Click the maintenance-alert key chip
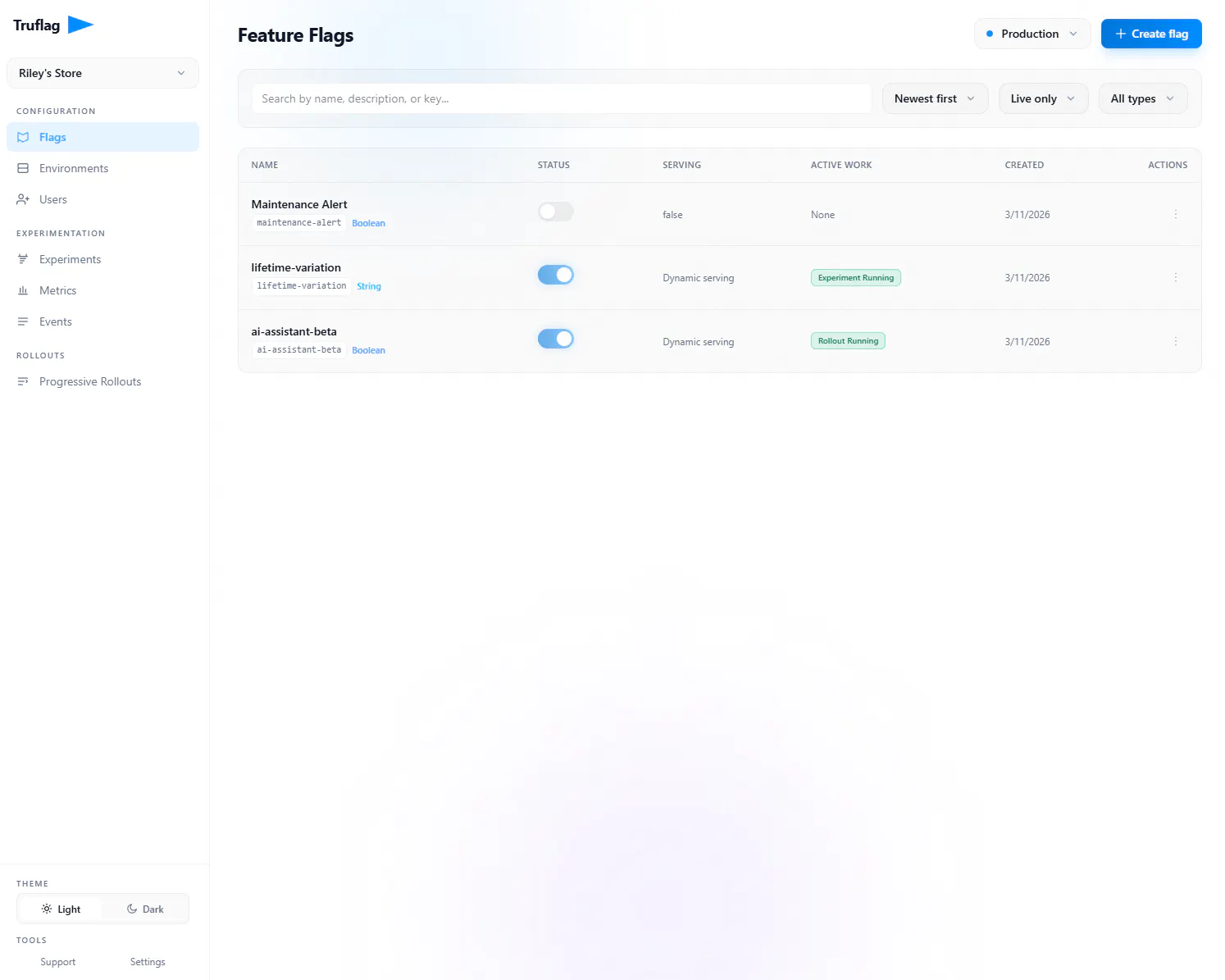 tap(299, 223)
